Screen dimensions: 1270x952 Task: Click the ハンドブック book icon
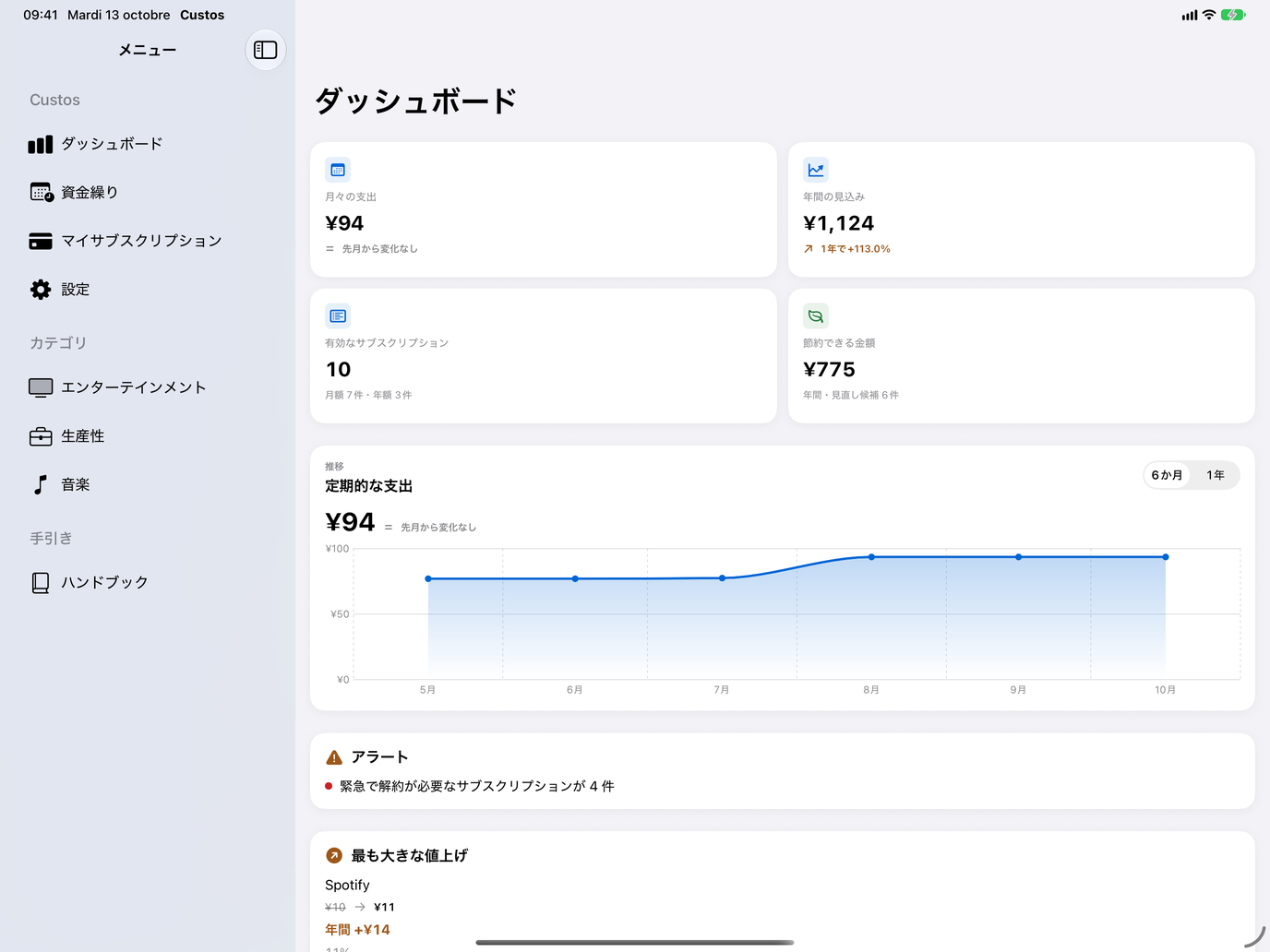[x=41, y=582]
